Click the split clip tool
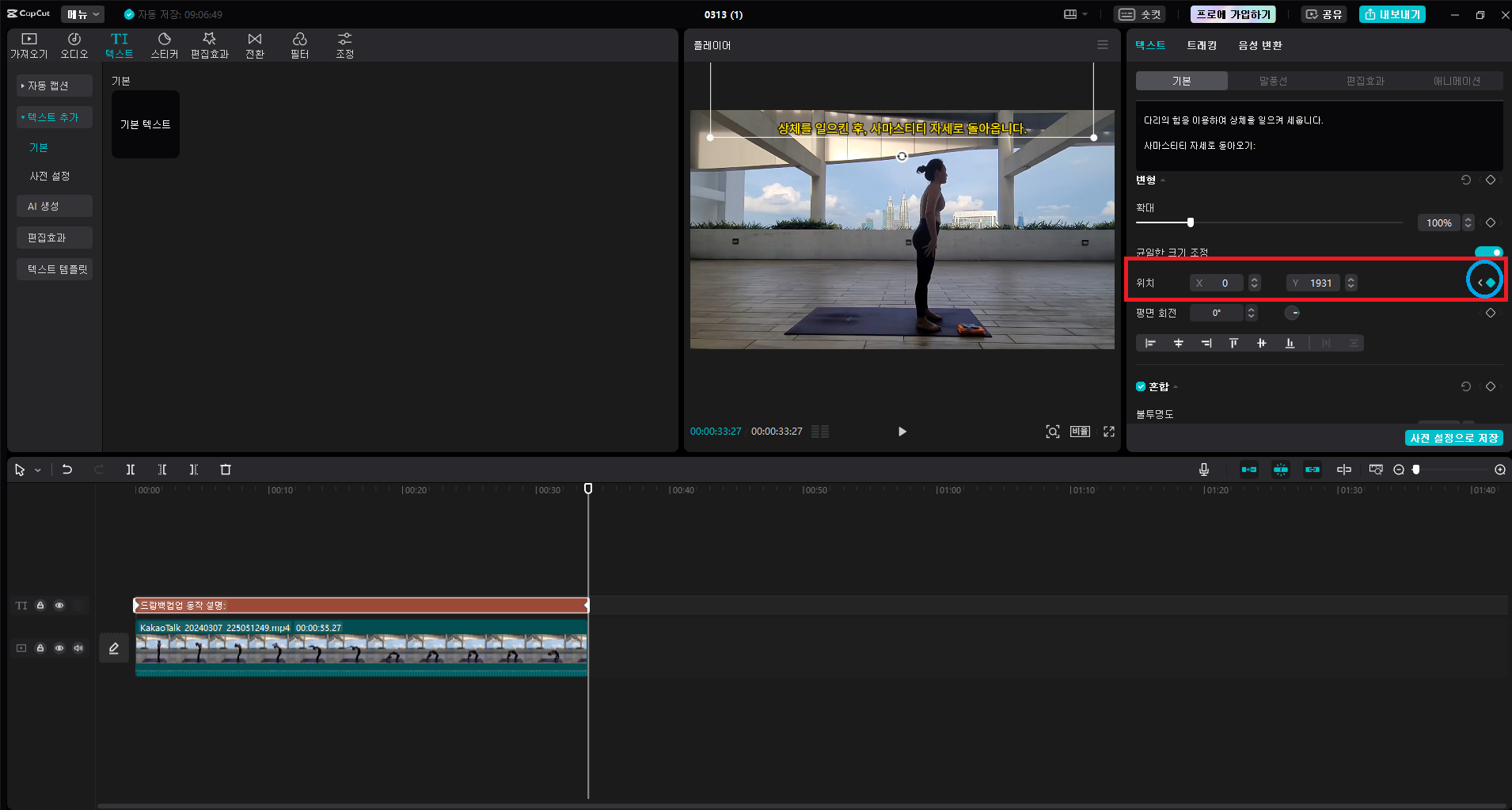Screen dimensions: 1512x810 pyautogui.click(x=131, y=470)
